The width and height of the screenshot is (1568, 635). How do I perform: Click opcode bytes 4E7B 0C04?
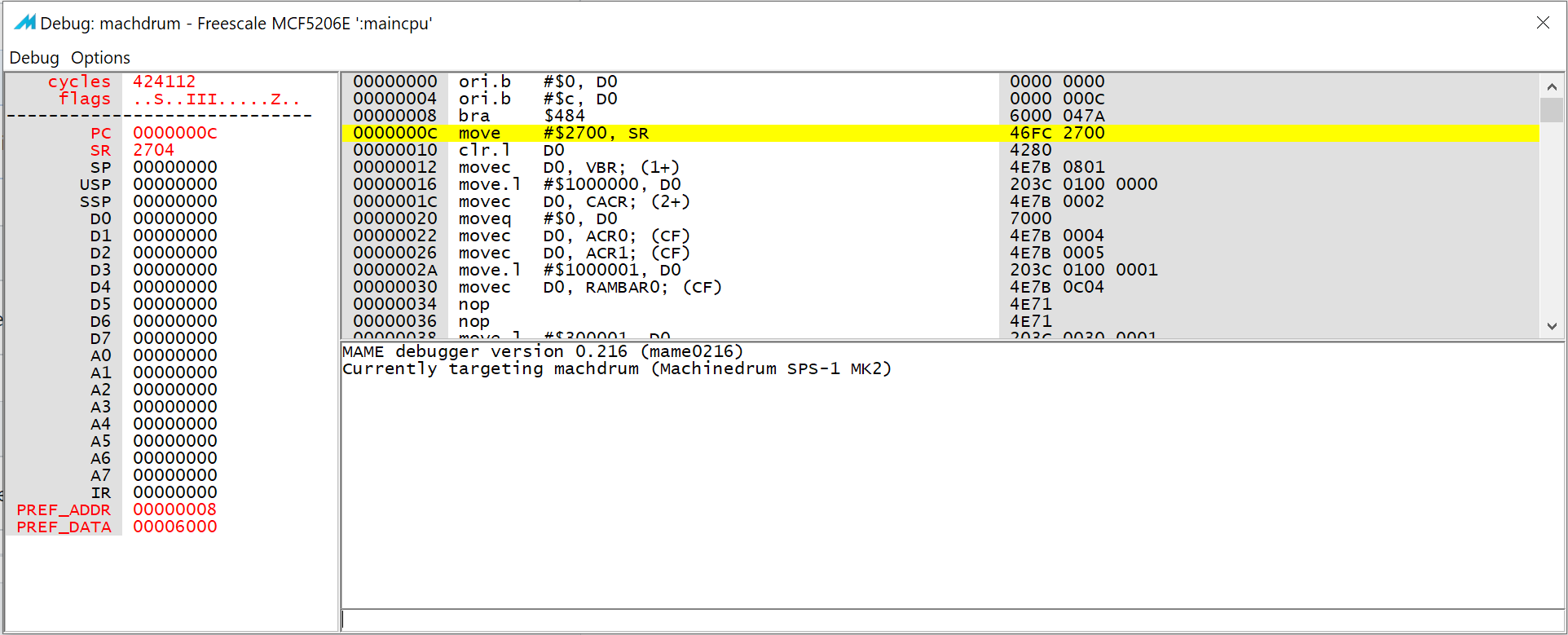[1057, 287]
